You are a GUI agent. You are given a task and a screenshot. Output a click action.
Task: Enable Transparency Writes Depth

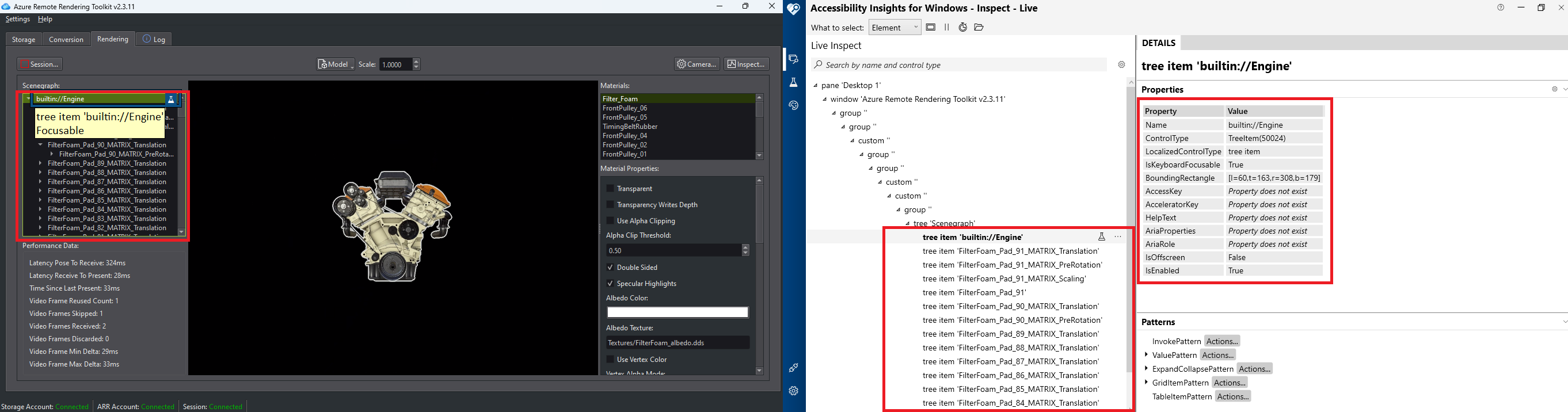[610, 204]
